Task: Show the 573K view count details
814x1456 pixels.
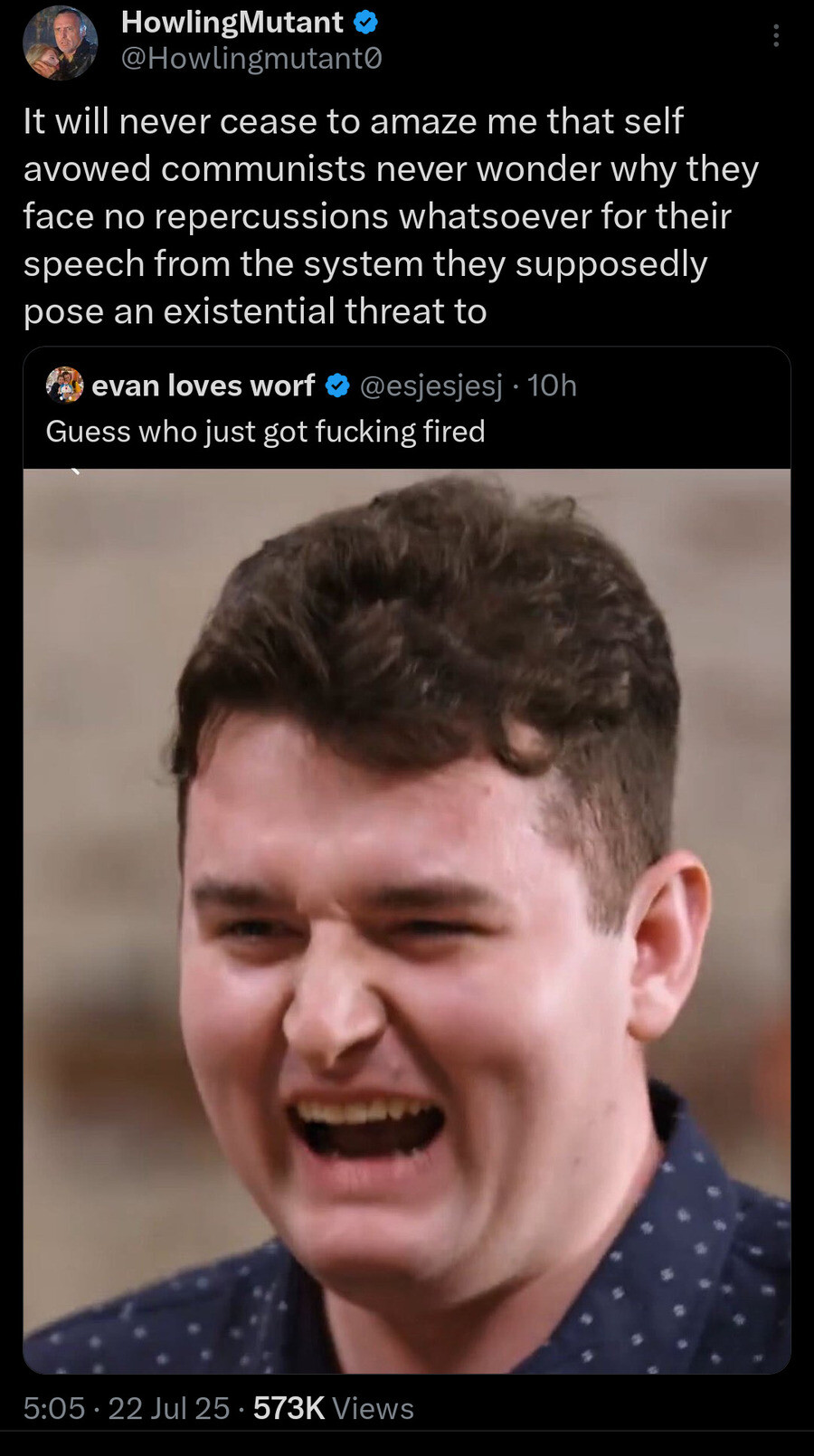Action: coord(289,1408)
